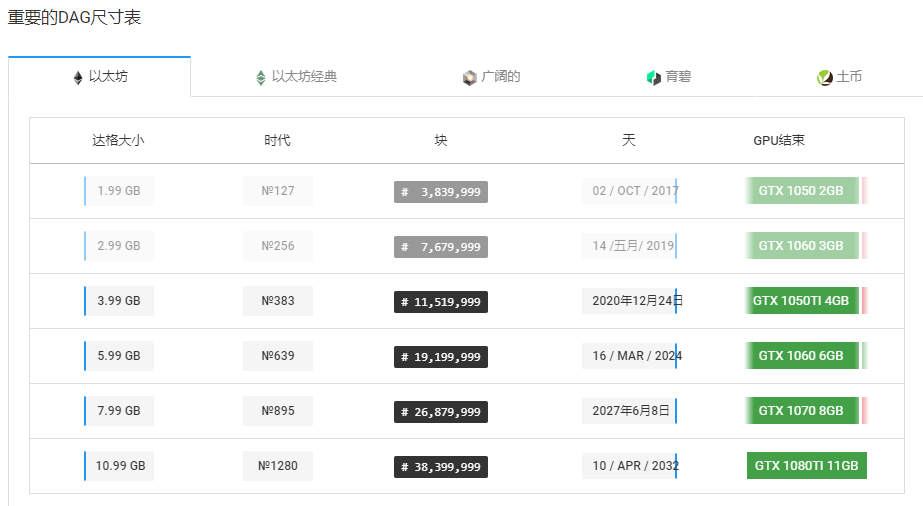Select the 3.99 GB size cell
923x506 pixels.
coord(119,301)
